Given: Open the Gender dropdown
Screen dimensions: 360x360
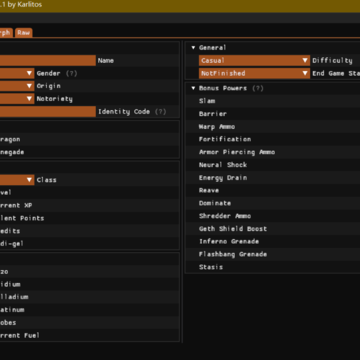Looking at the screenshot, I should 17,73.
